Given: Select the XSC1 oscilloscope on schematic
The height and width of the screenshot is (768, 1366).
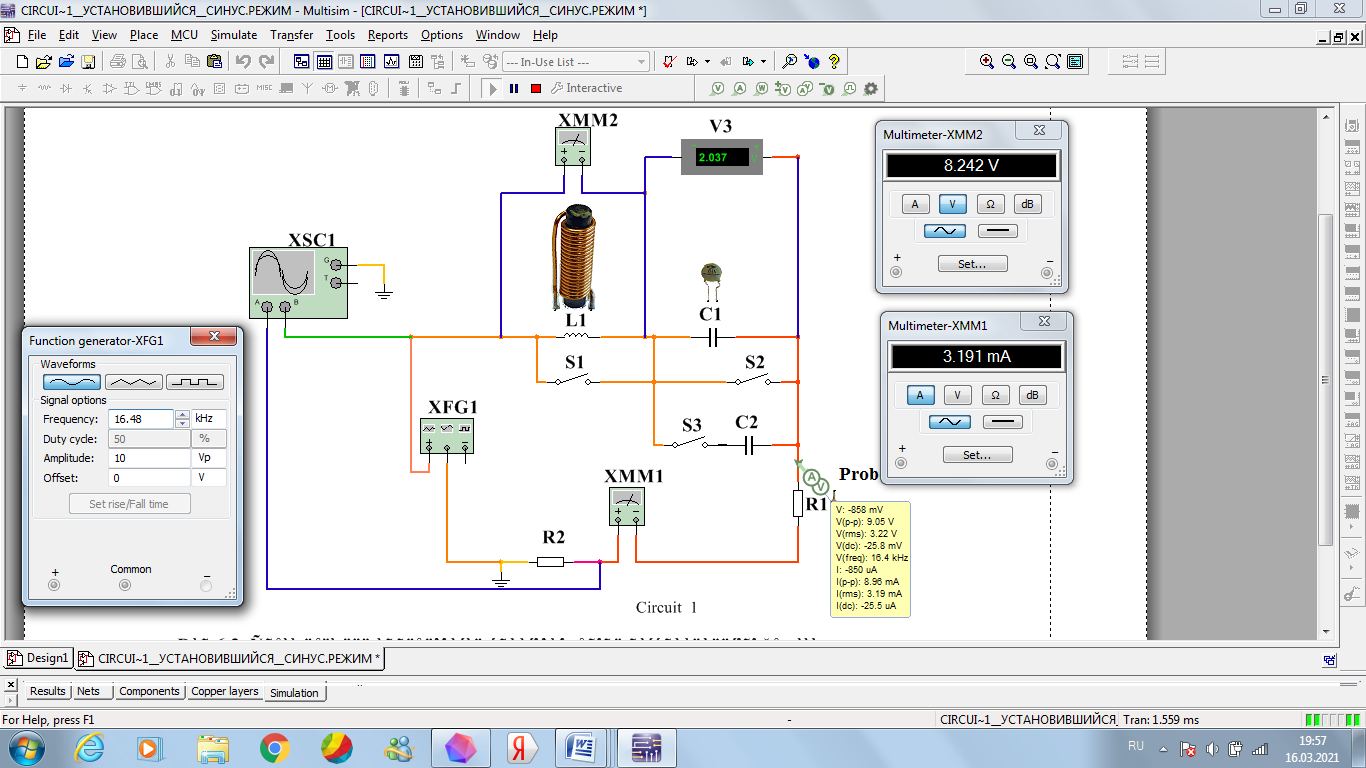Looking at the screenshot, I should tap(298, 283).
